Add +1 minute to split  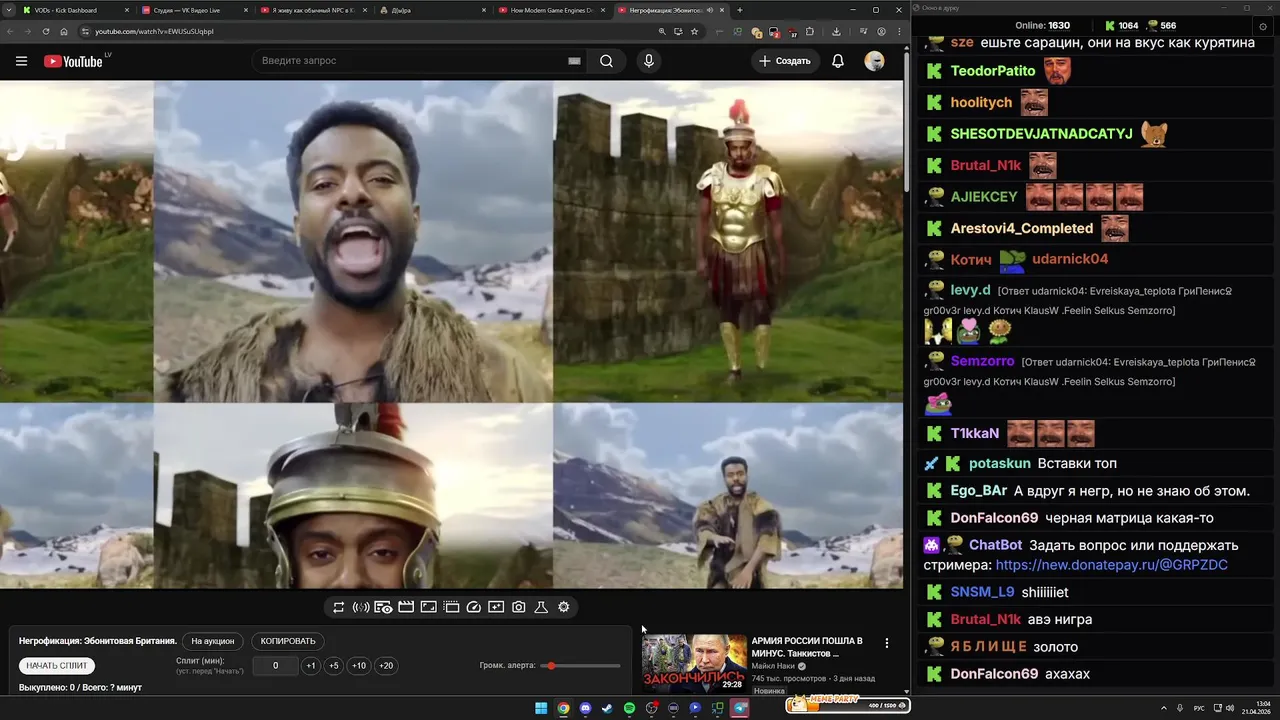click(x=311, y=666)
